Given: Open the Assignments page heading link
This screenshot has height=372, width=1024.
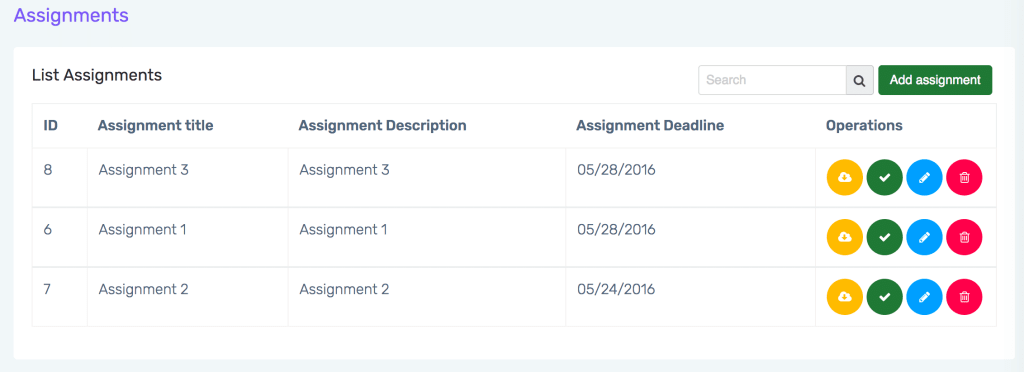Looking at the screenshot, I should 71,15.
